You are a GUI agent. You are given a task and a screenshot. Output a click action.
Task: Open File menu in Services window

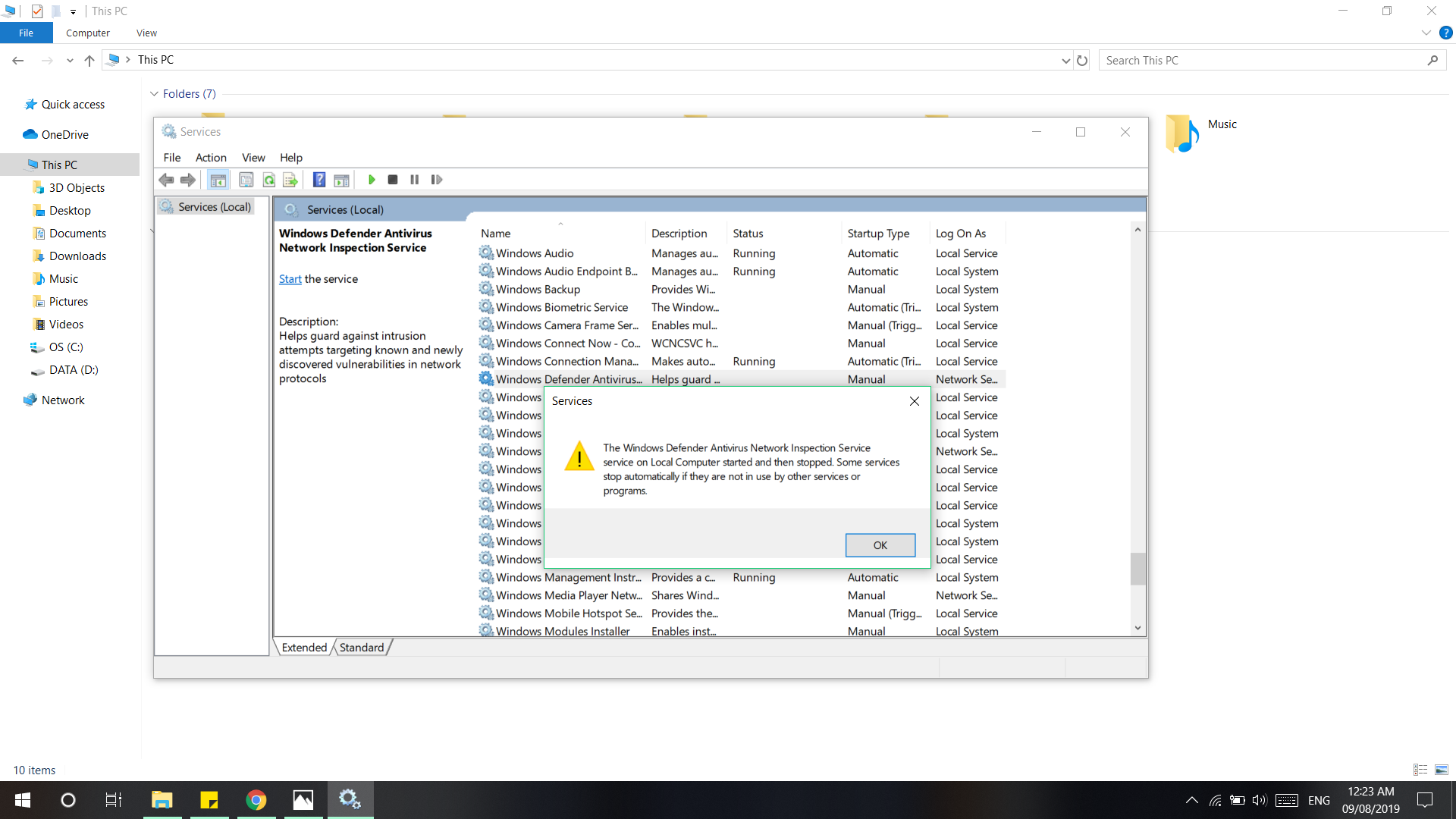(x=172, y=158)
